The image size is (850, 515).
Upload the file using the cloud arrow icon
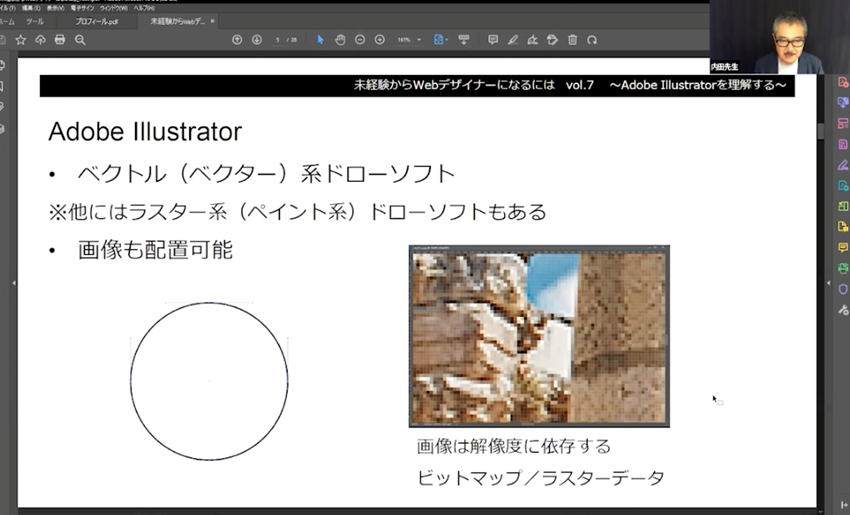pos(40,40)
